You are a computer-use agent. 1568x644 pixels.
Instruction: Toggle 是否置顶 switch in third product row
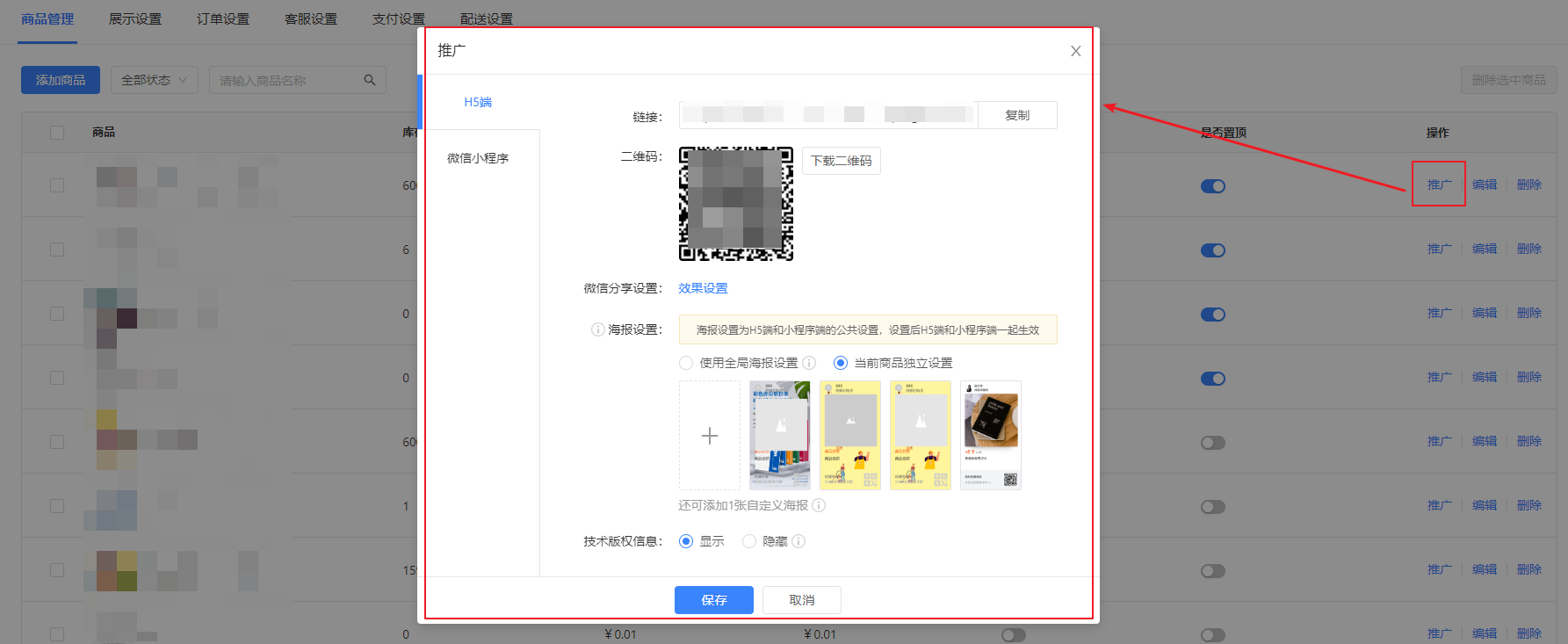pyautogui.click(x=1213, y=315)
